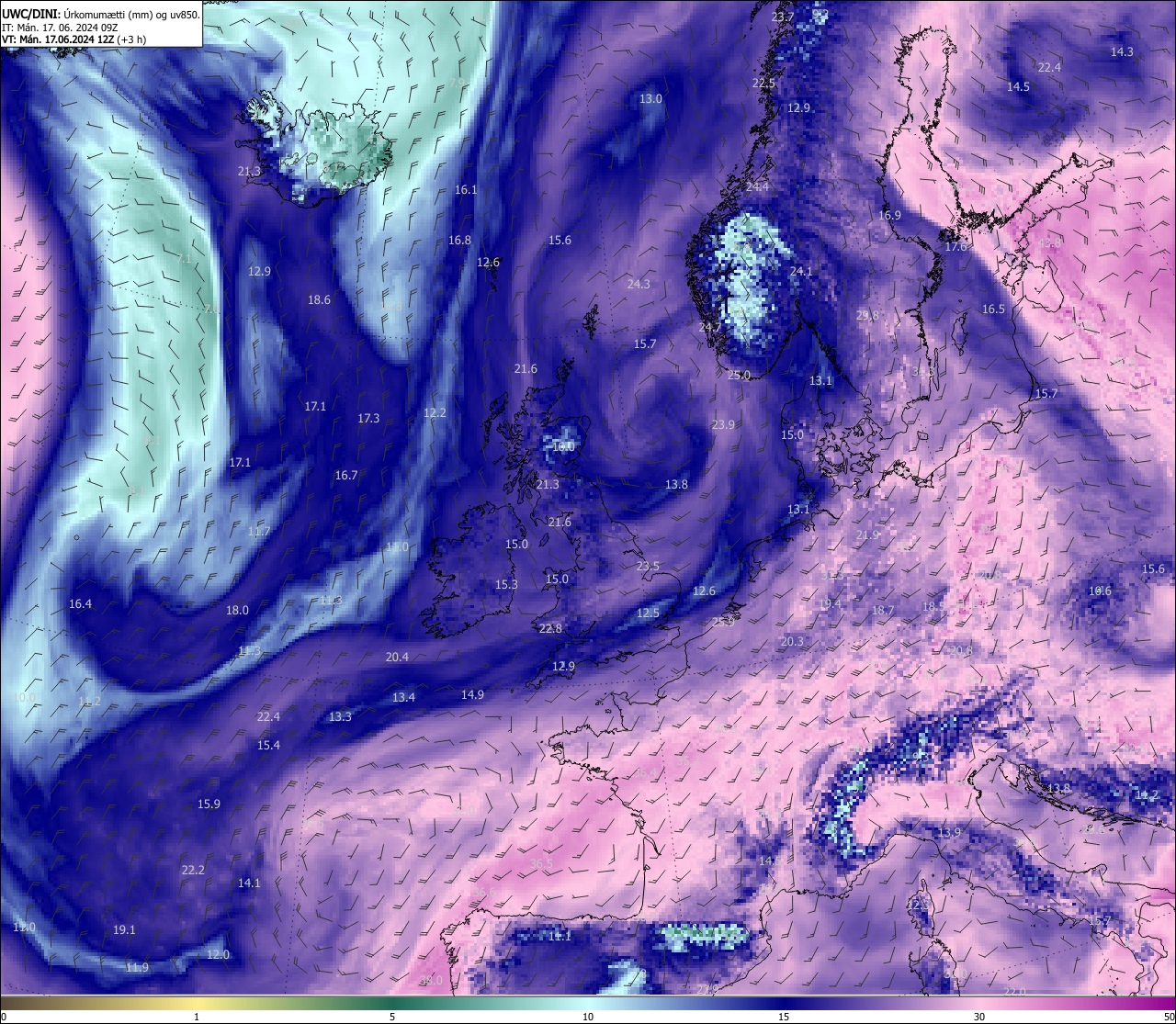
Task: Click the color scale tick label 1
Action: 197,1016
